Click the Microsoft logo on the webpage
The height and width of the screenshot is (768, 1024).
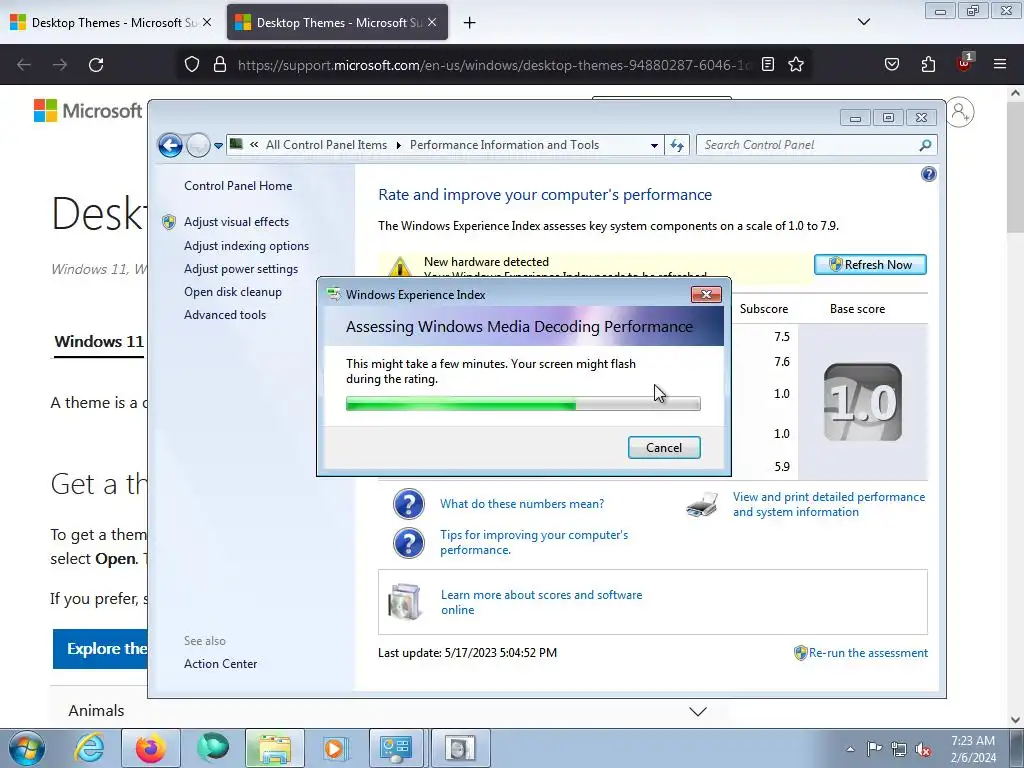88,110
